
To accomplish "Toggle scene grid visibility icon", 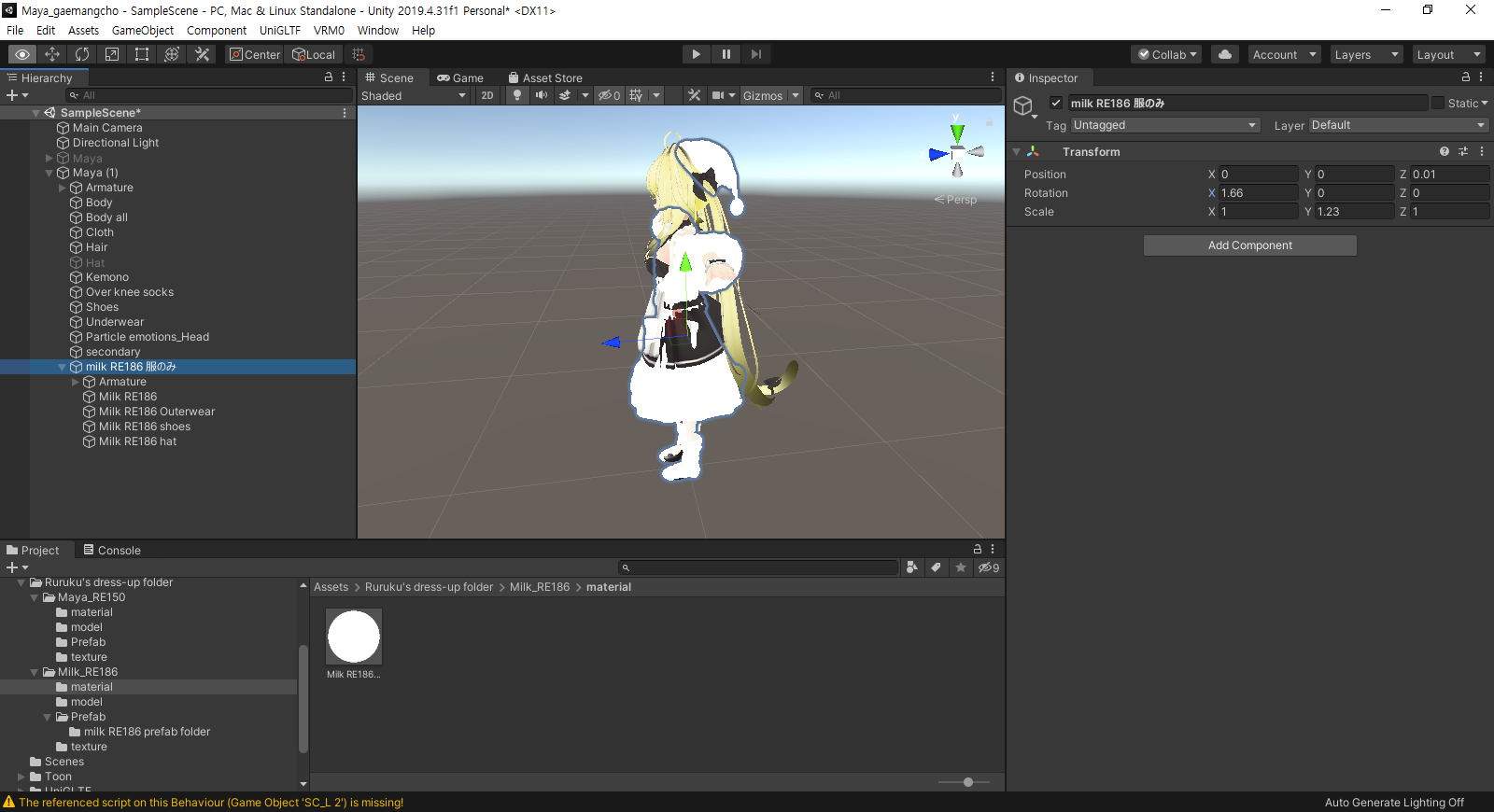I will point(637,95).
